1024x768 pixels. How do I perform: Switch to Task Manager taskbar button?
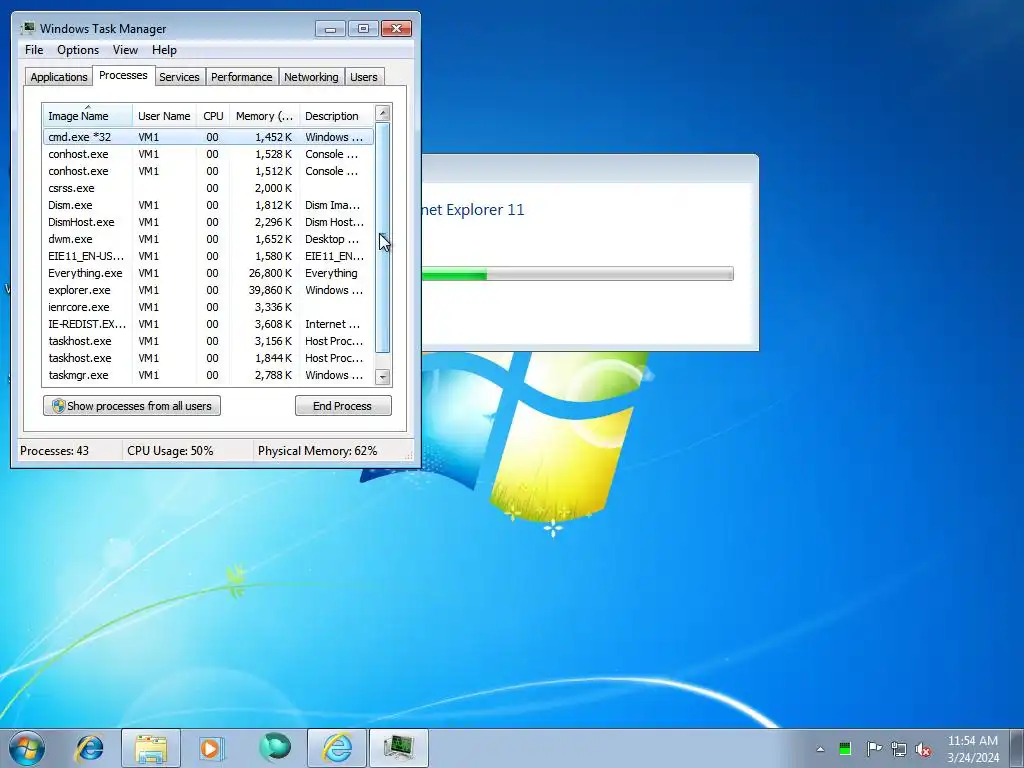pyautogui.click(x=399, y=748)
